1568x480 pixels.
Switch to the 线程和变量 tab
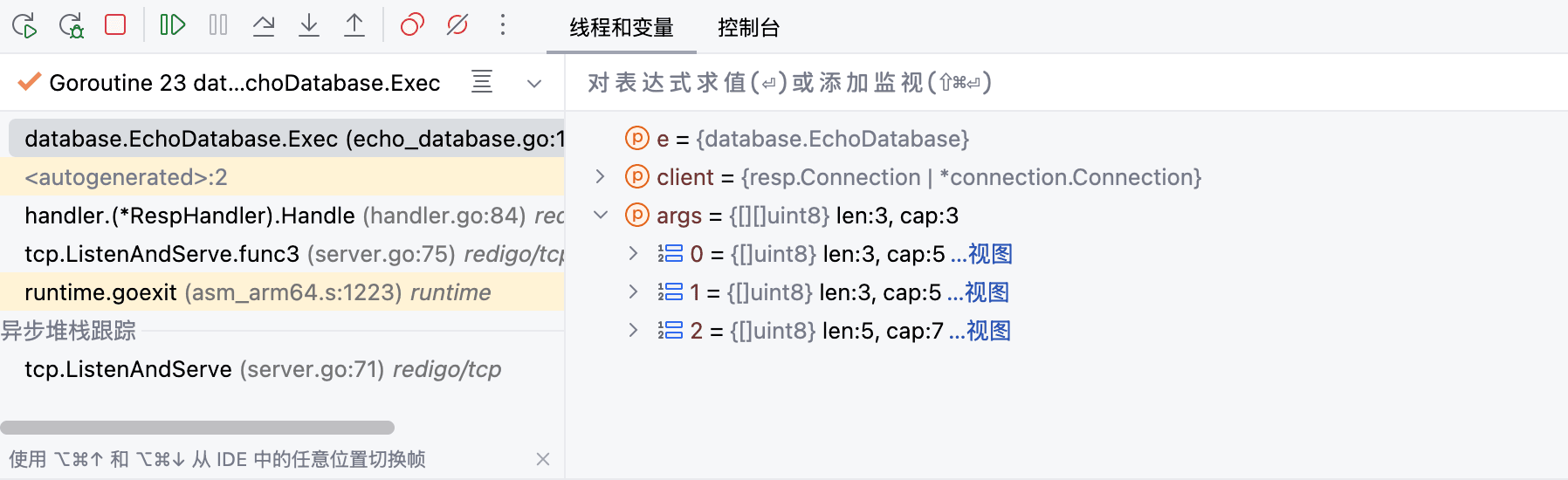tap(622, 28)
